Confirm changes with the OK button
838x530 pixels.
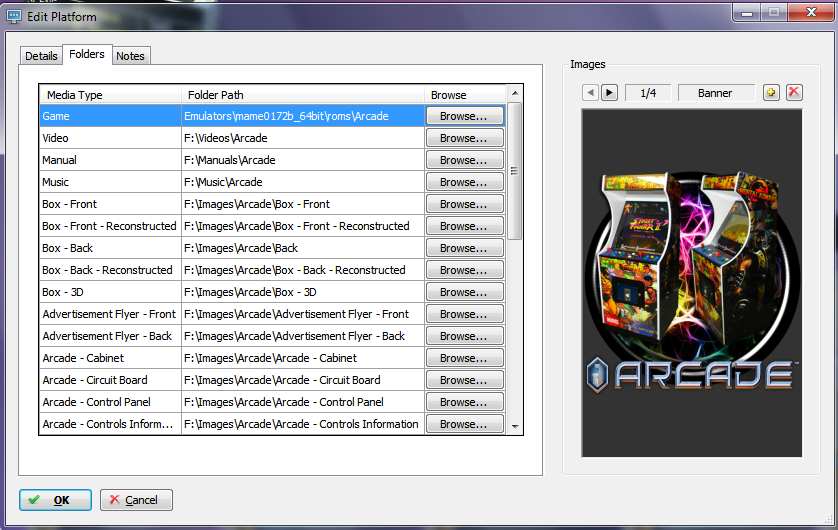point(55,500)
